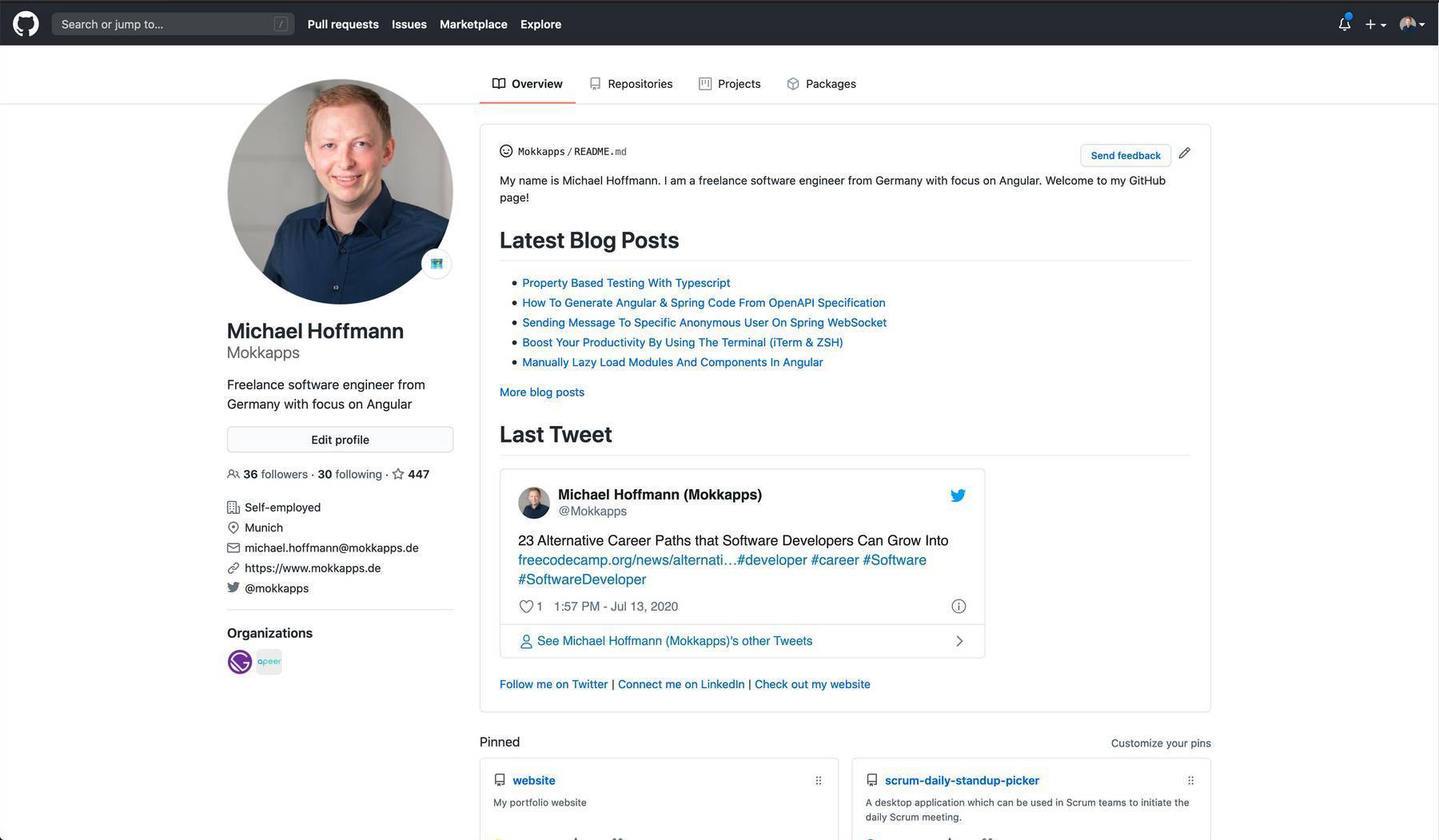Switch to the Projects tab
Screen dimensions: 1439x840
pyautogui.click(x=729, y=84)
